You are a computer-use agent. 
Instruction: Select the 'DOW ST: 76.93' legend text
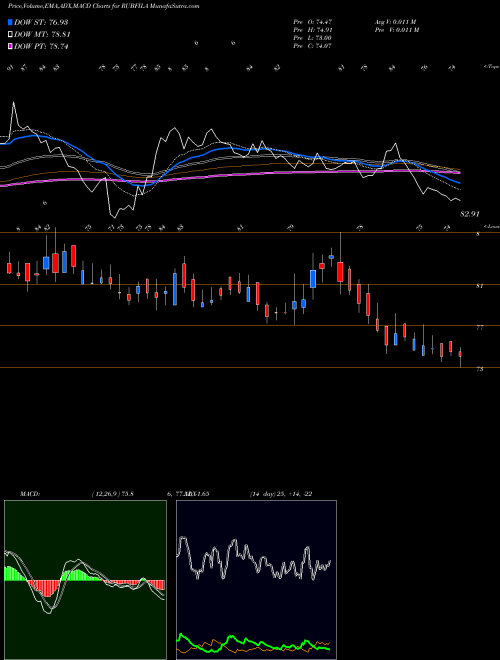pyautogui.click(x=41, y=22)
